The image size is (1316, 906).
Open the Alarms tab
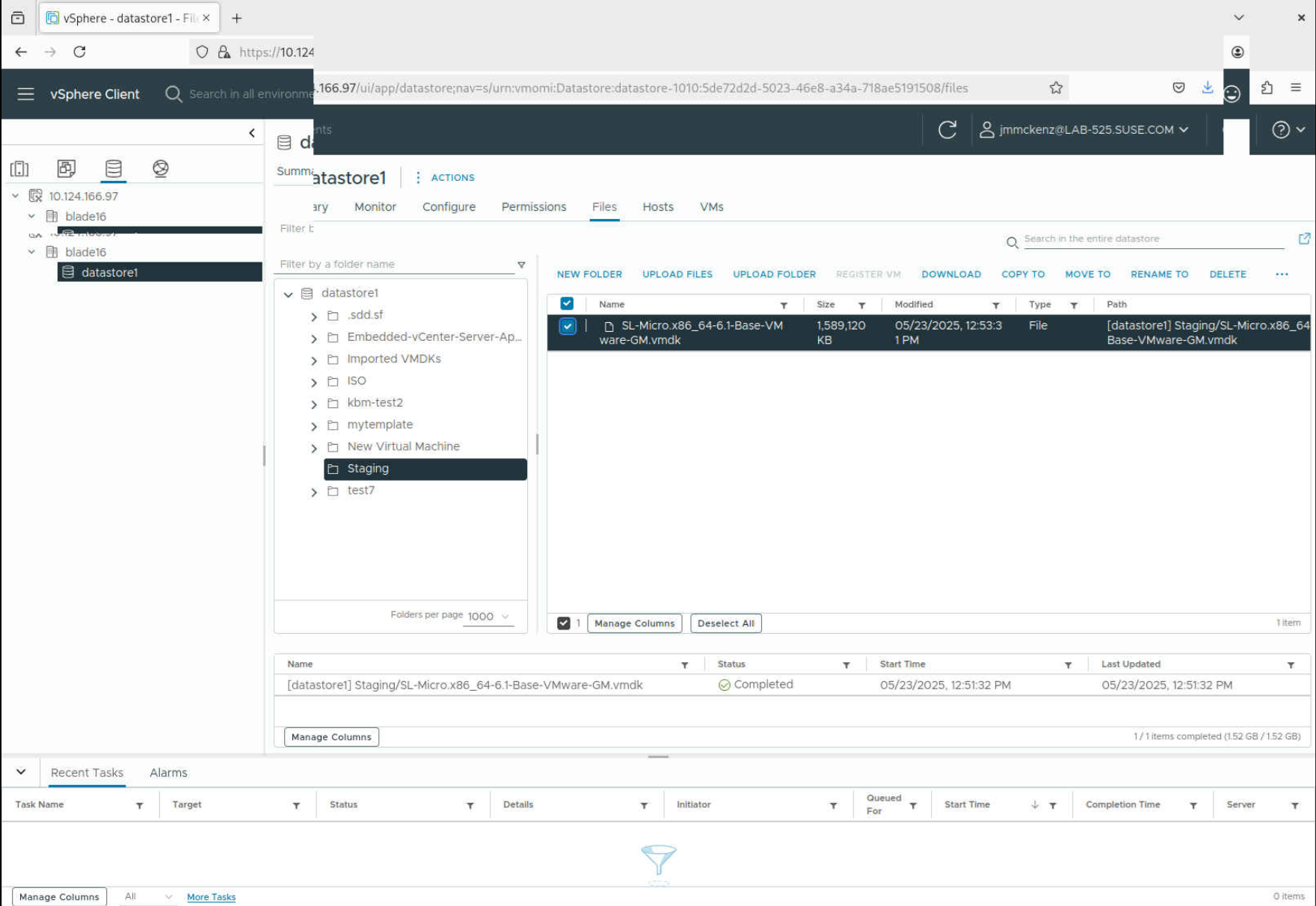tap(168, 773)
